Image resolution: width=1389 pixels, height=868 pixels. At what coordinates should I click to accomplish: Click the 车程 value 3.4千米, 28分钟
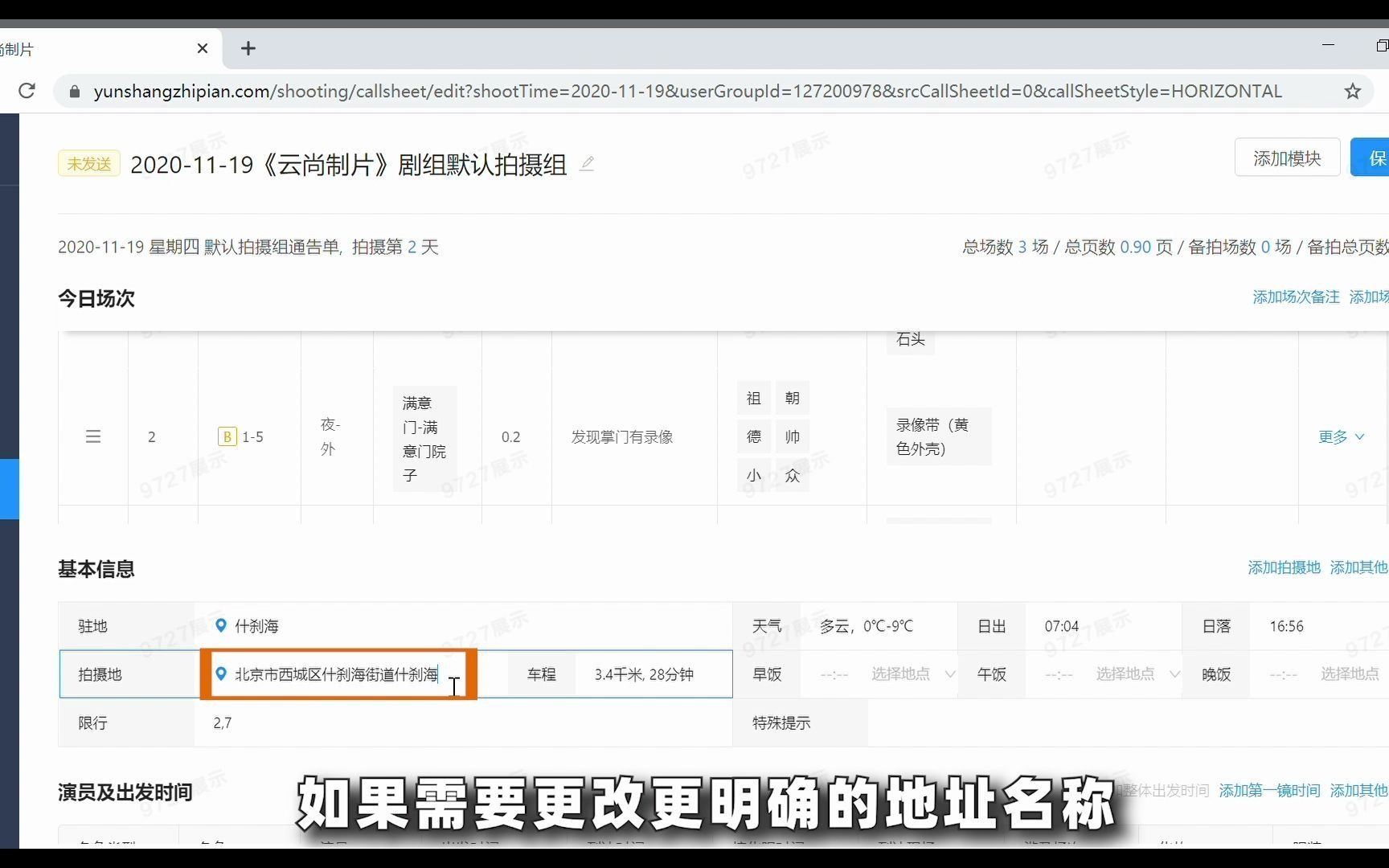coord(644,674)
